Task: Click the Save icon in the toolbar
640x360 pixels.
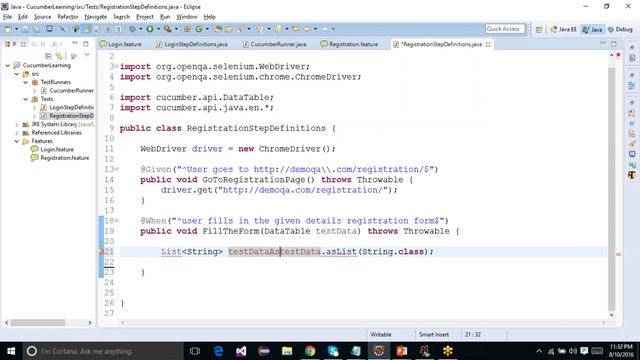Action: coord(25,29)
